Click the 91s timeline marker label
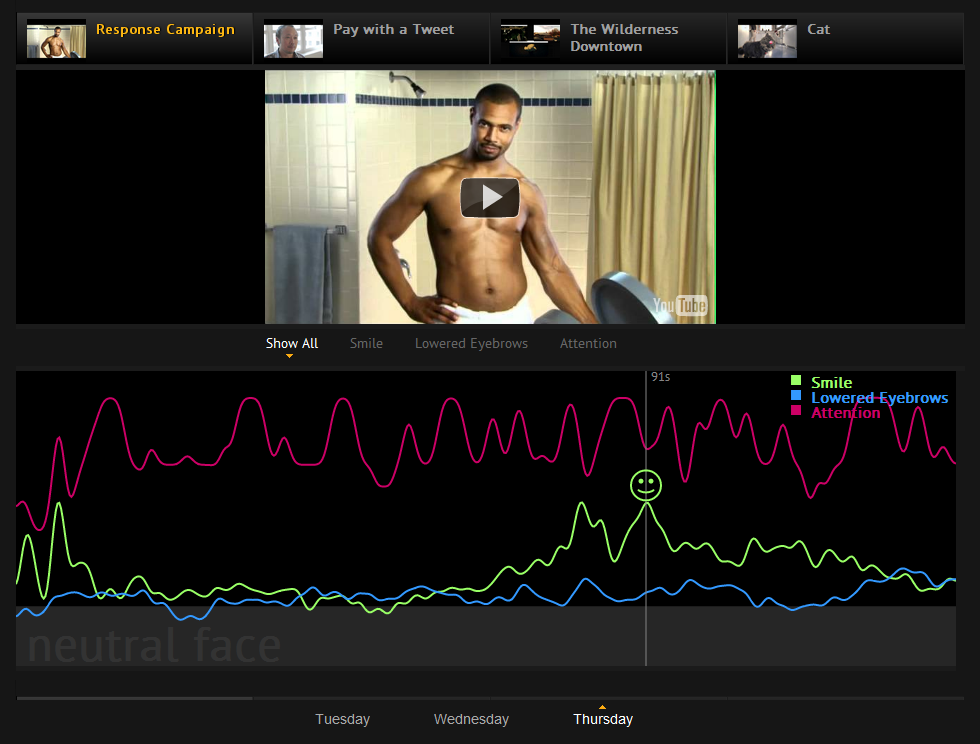Viewport: 980px width, 744px height. (x=660, y=377)
